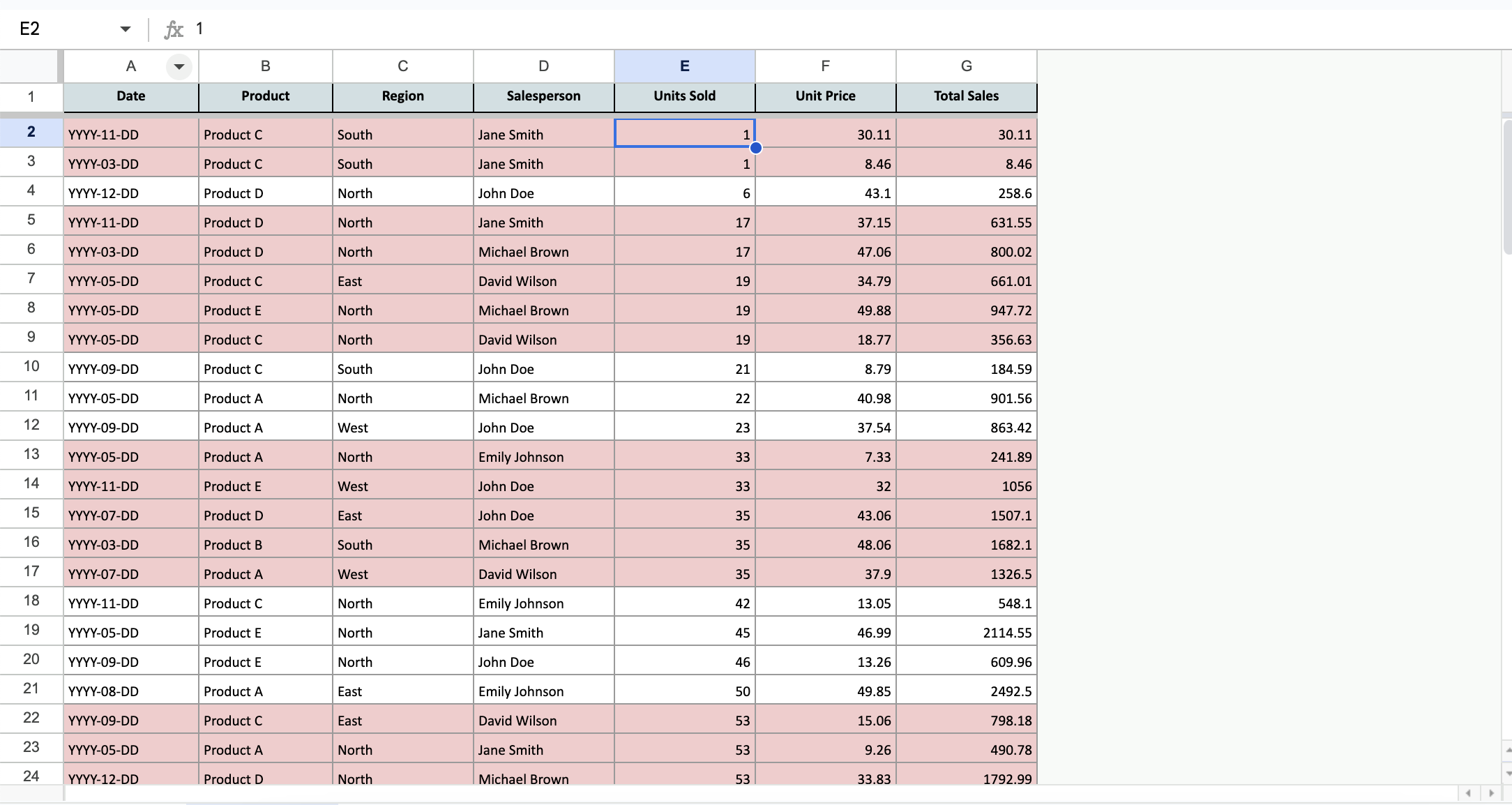Open the name box dropdown arrow

coord(126,29)
